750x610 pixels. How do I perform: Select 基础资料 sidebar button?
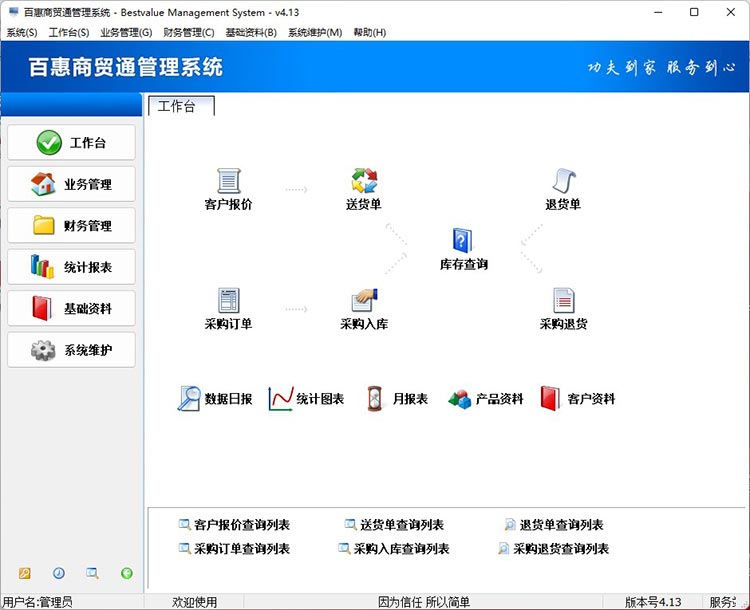[x=71, y=309]
